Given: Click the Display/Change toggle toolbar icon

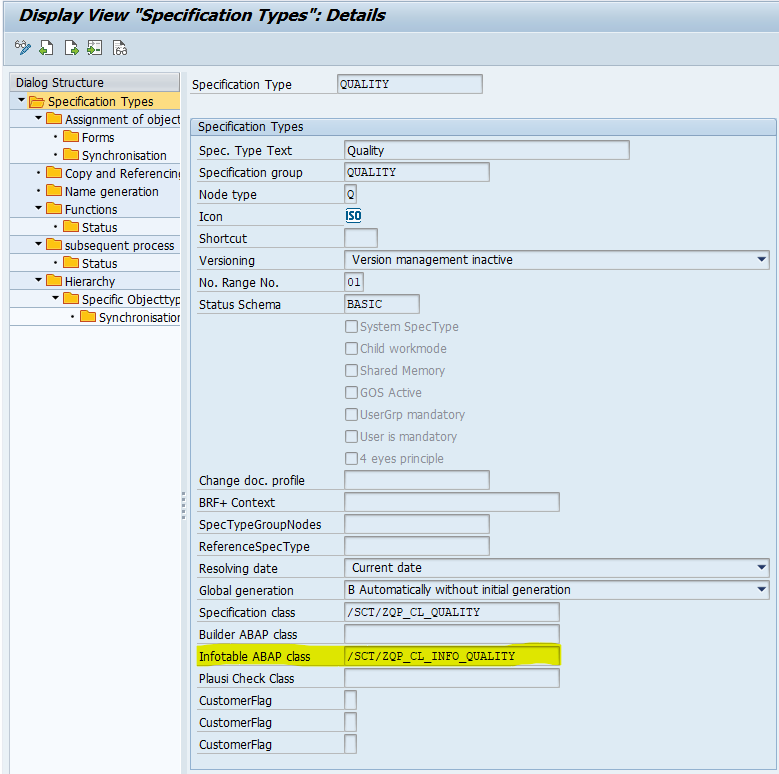Looking at the screenshot, I should pyautogui.click(x=23, y=48).
